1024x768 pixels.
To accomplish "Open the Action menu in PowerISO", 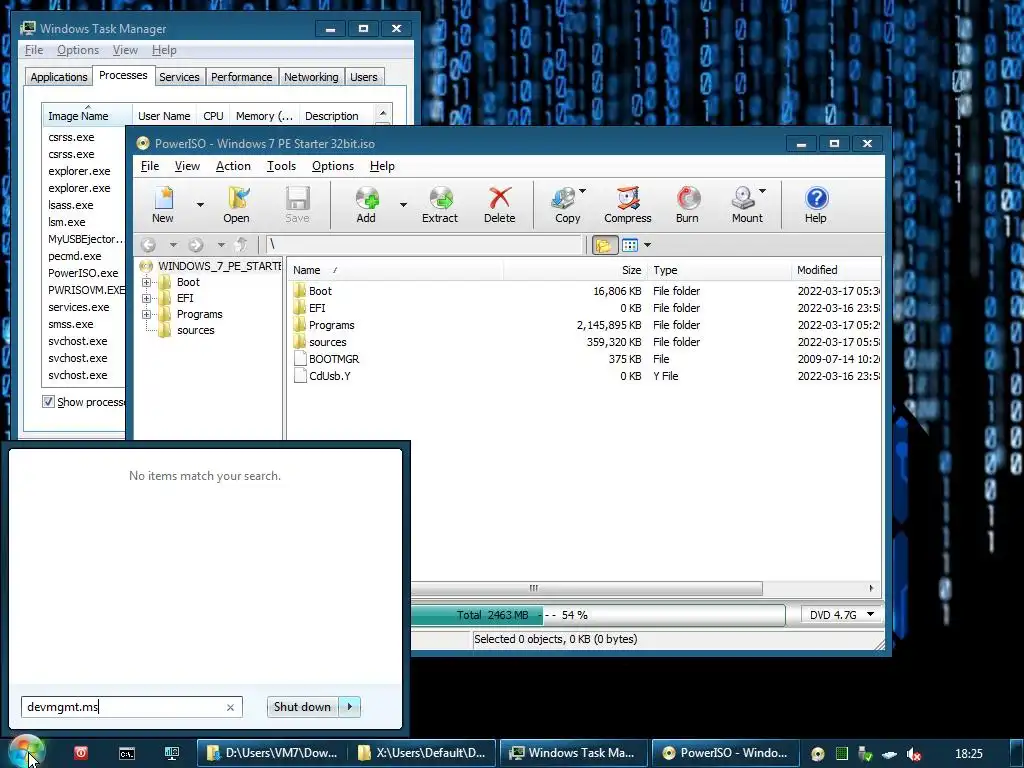I will click(x=233, y=166).
